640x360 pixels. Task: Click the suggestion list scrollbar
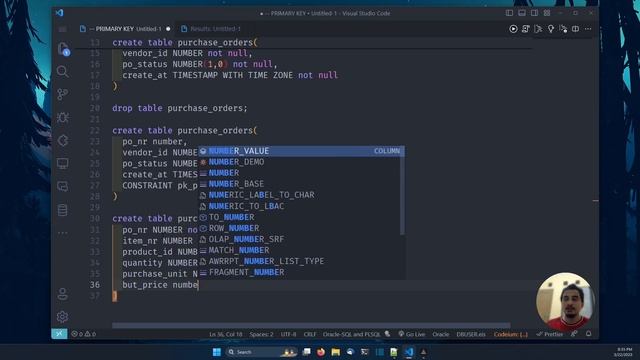point(402,190)
